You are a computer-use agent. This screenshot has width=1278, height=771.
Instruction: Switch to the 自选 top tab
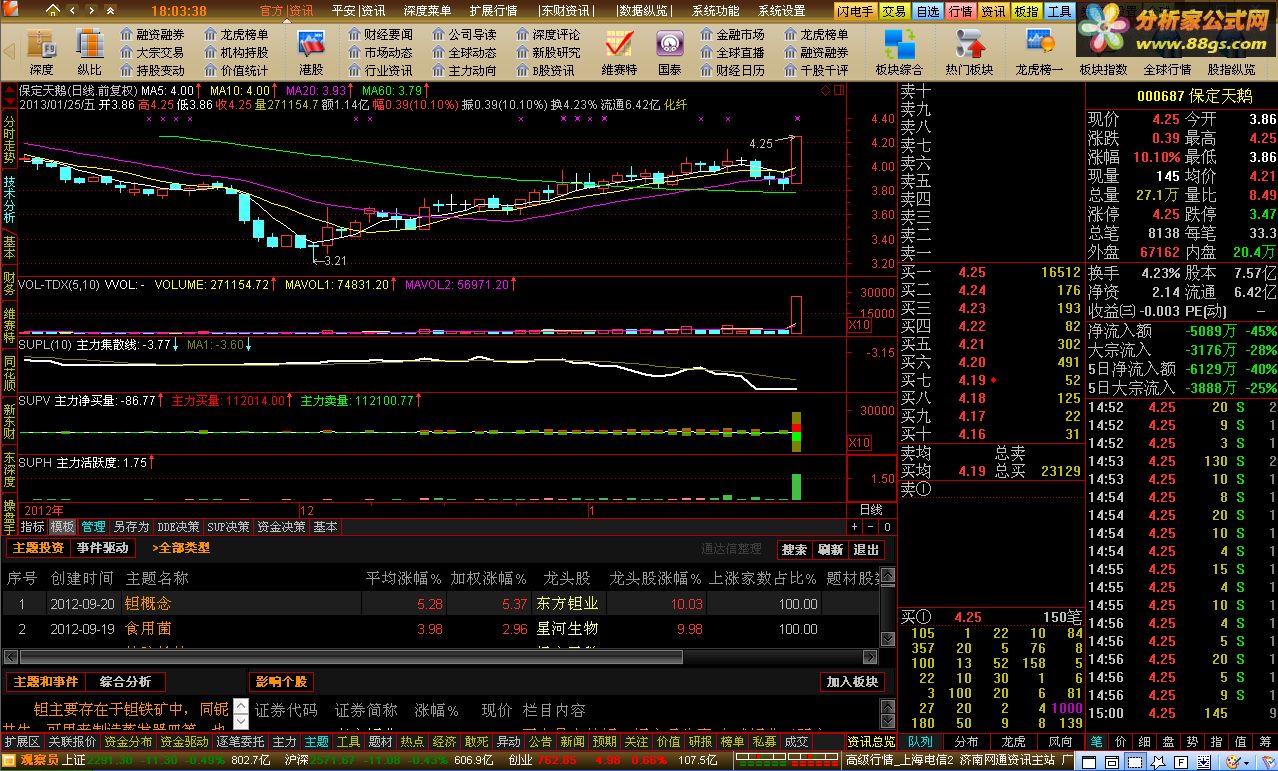click(x=927, y=11)
